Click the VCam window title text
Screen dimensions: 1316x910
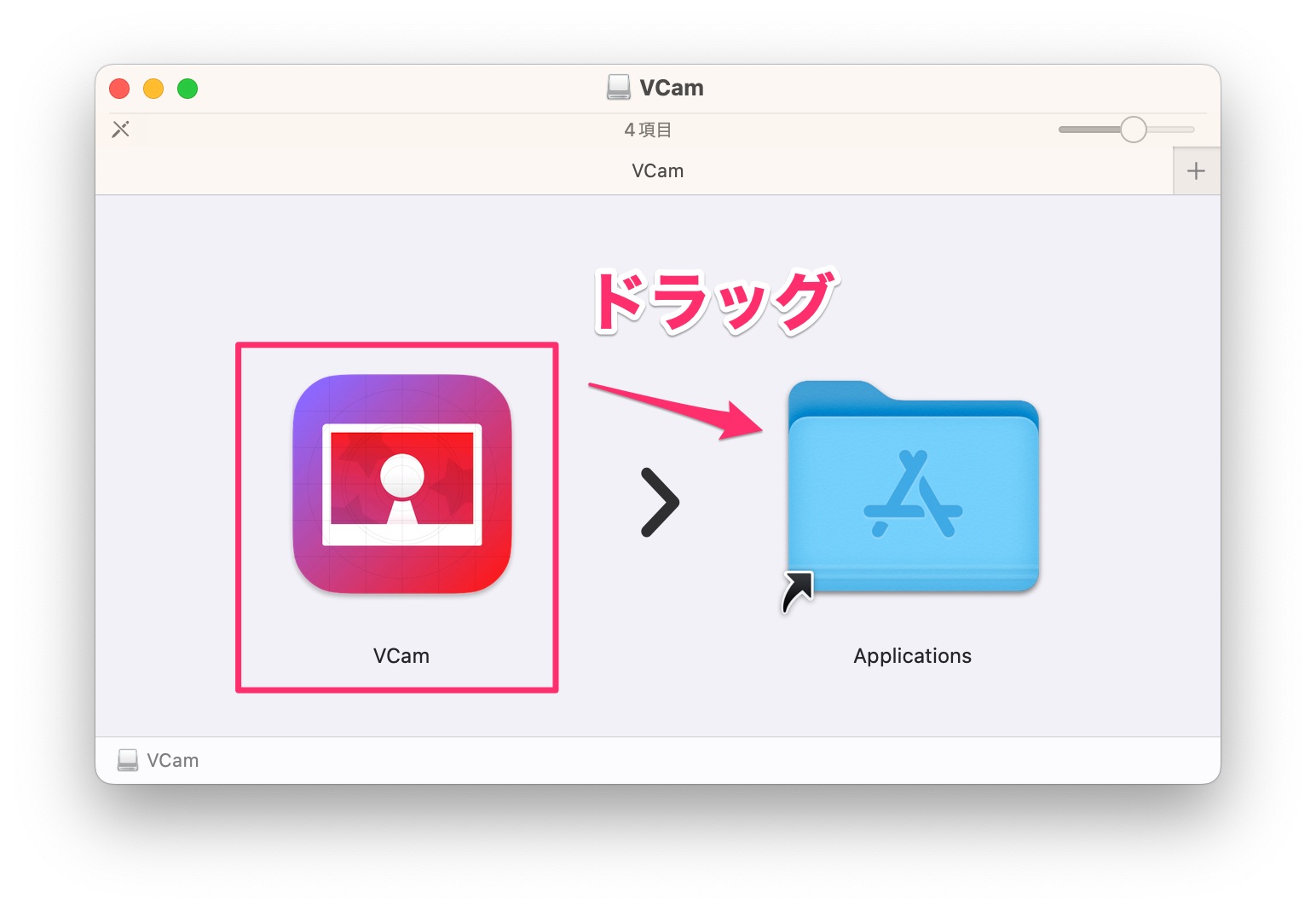tap(672, 88)
